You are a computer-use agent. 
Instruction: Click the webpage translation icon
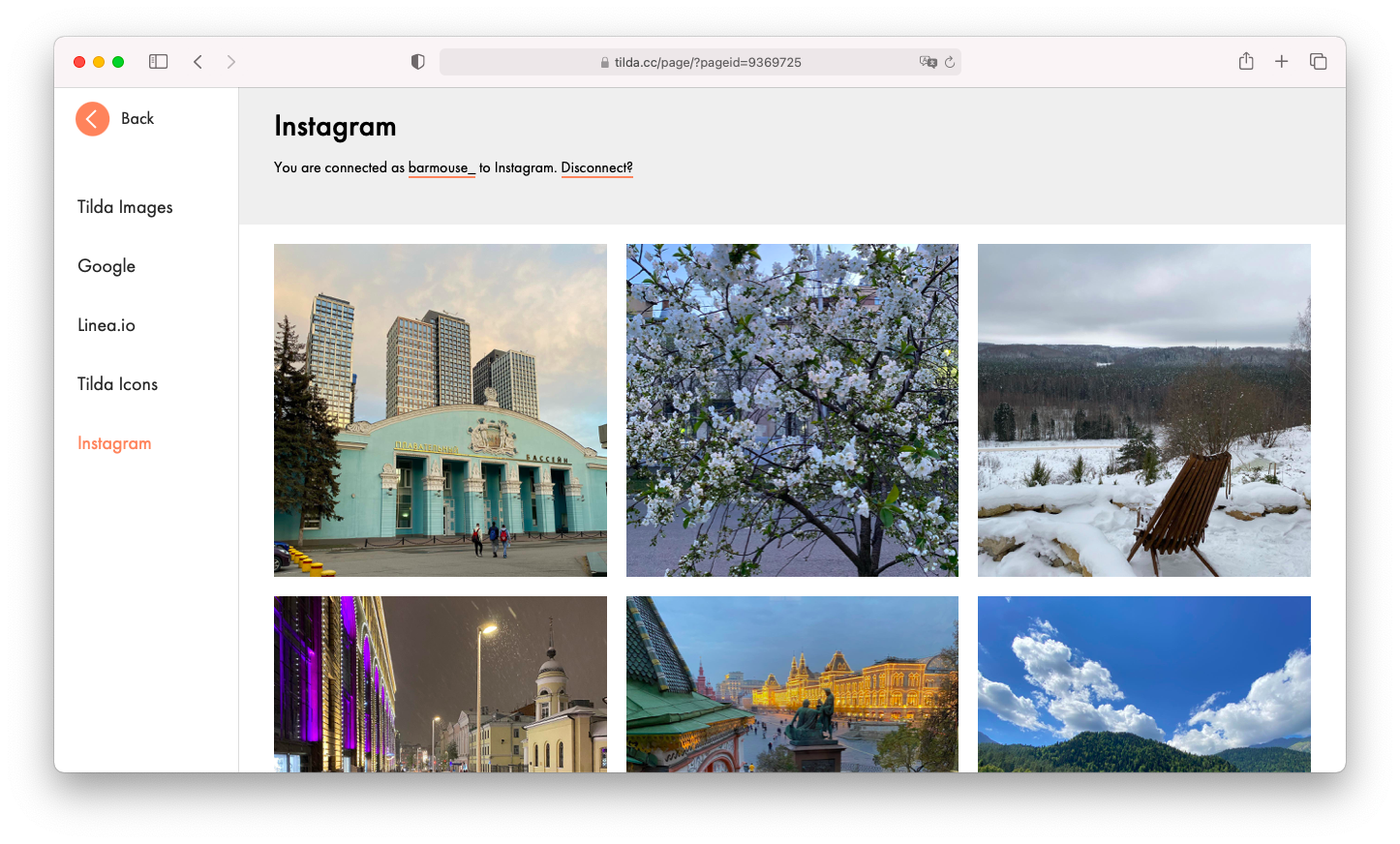tap(928, 61)
